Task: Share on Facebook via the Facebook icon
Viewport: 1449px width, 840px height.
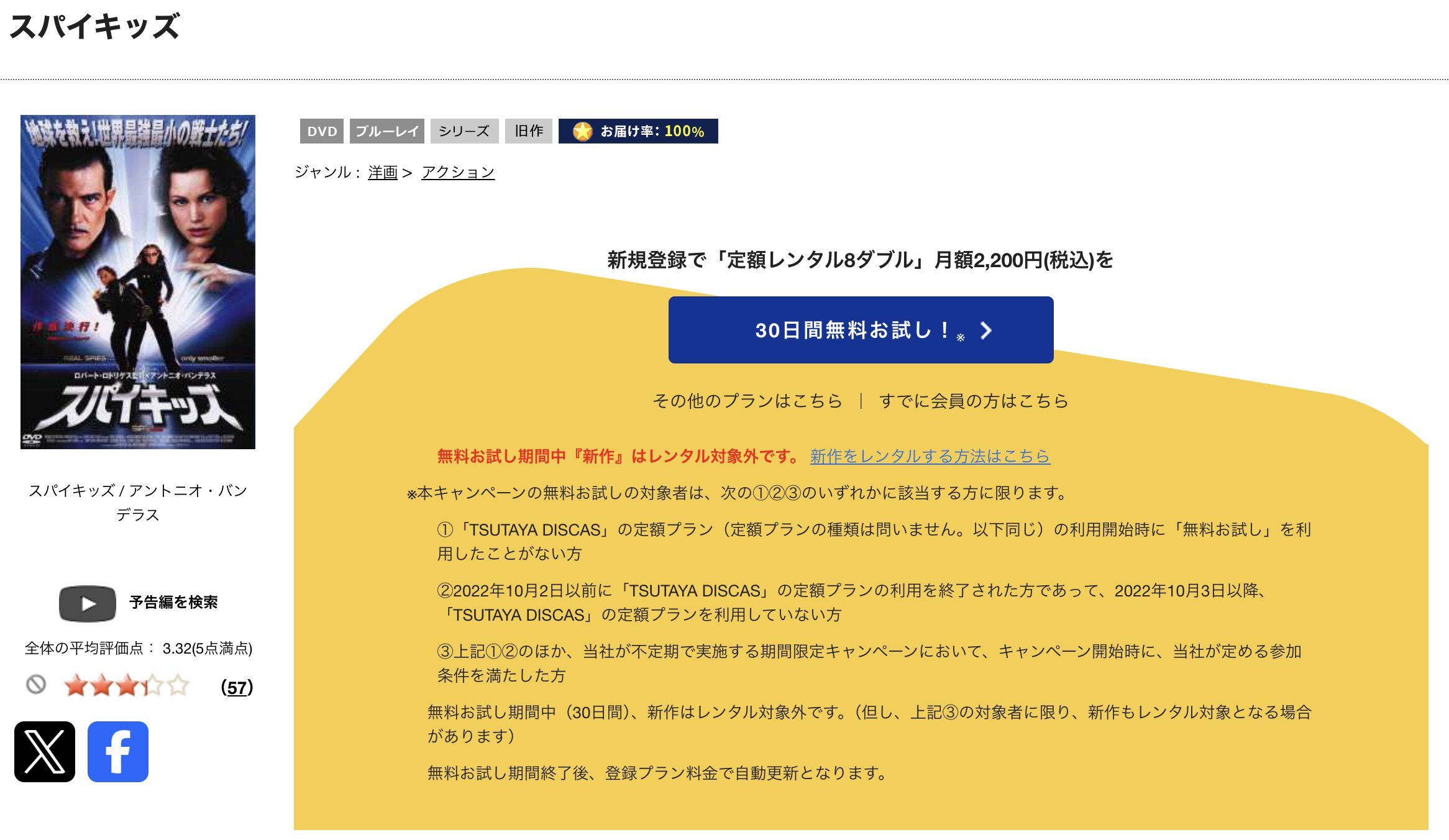Action: tap(118, 752)
